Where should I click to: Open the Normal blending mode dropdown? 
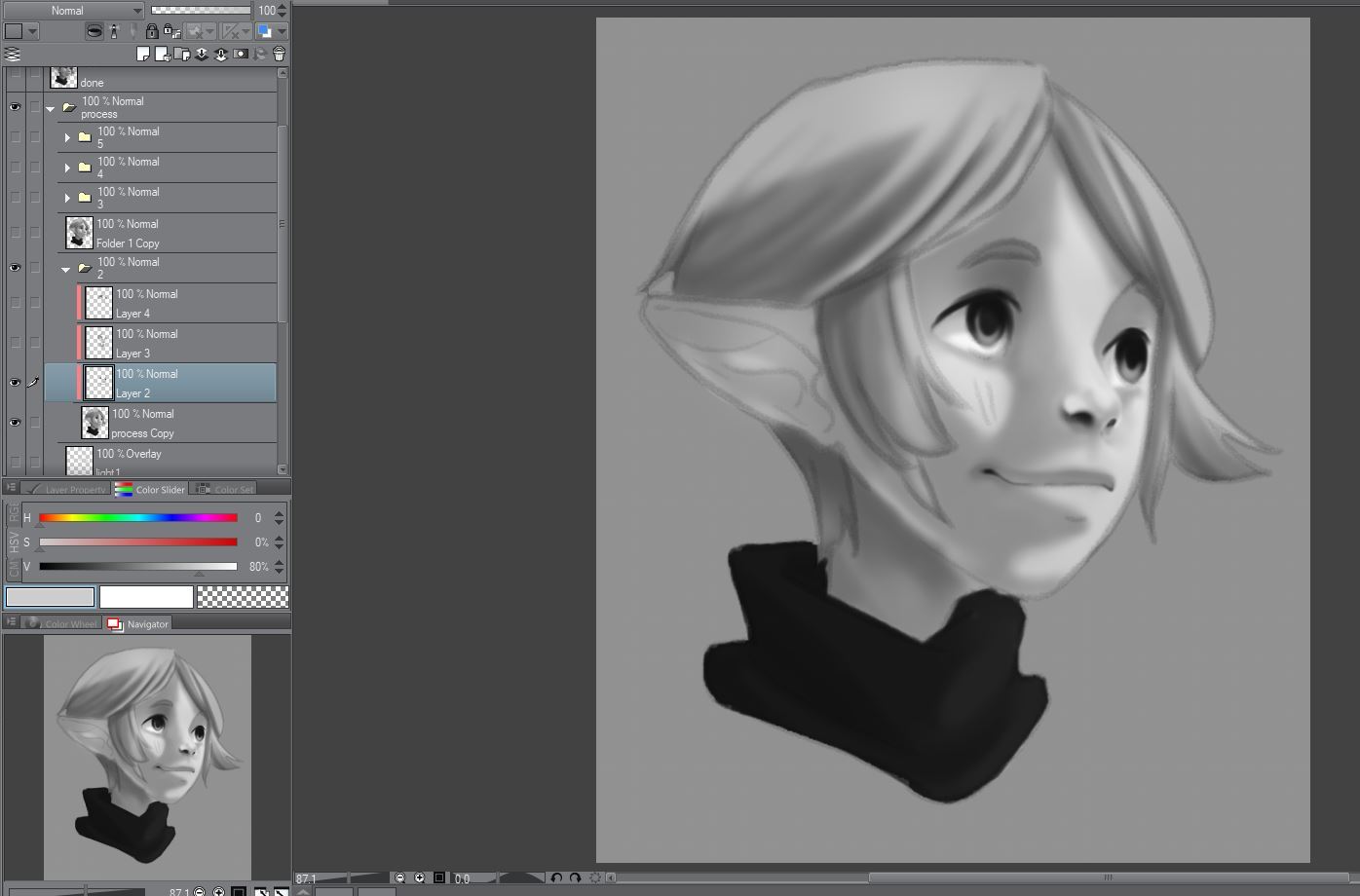coord(74,10)
